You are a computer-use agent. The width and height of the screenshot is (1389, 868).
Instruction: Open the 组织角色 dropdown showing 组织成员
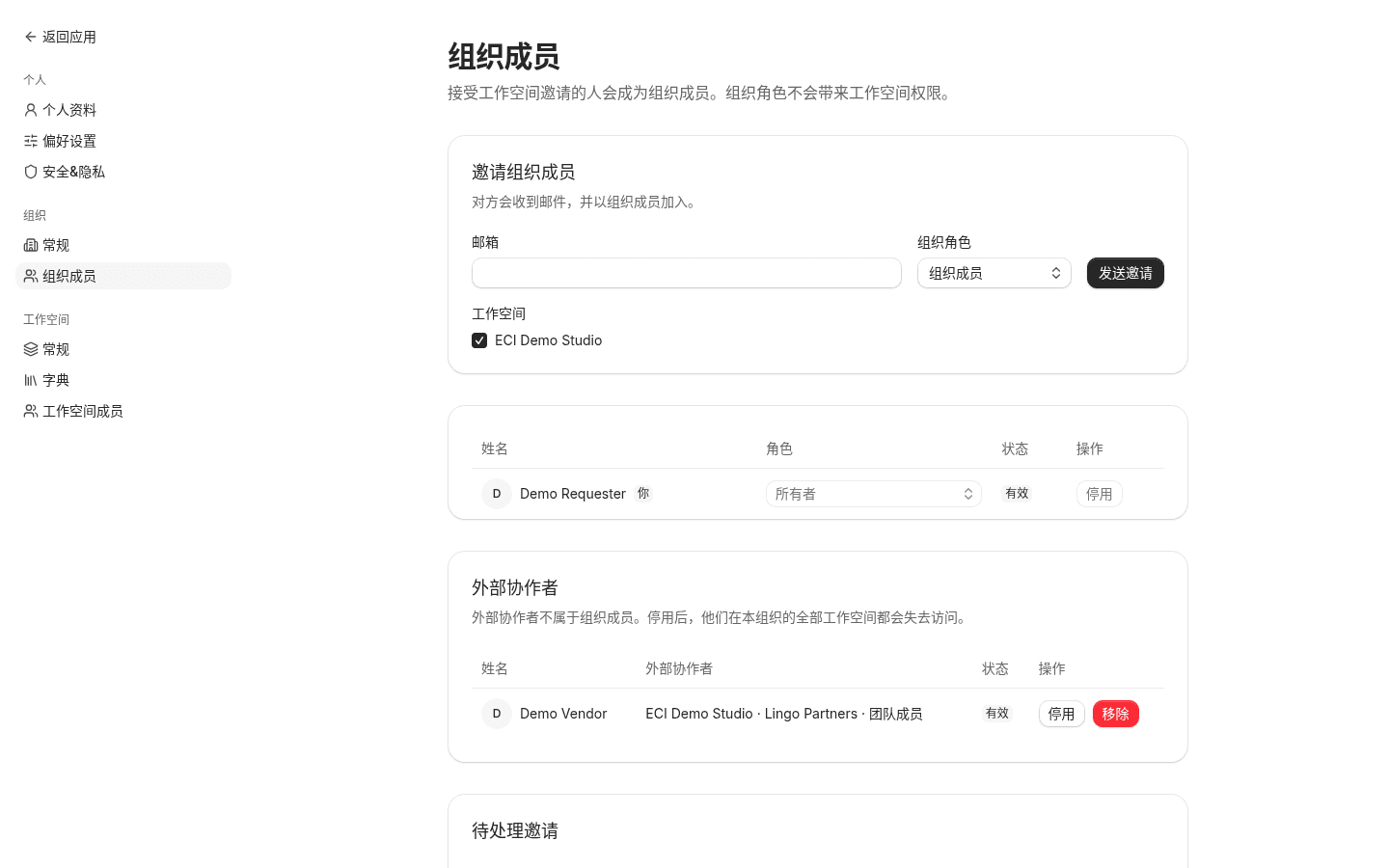point(994,273)
